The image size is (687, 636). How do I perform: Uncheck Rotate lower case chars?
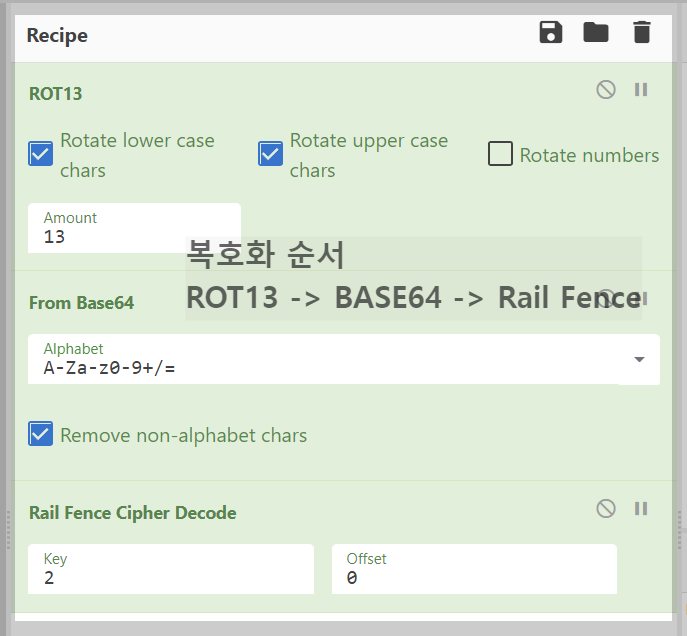(41, 154)
